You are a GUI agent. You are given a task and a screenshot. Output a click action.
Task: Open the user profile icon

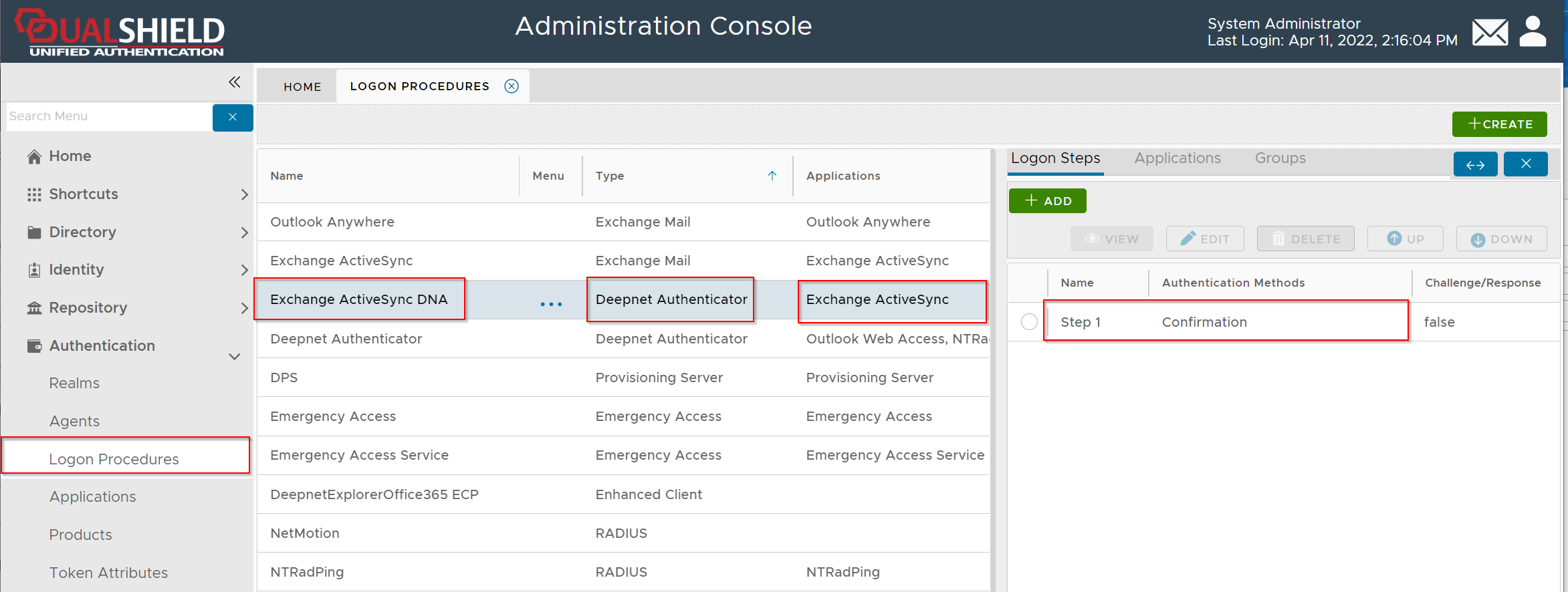pos(1533,31)
